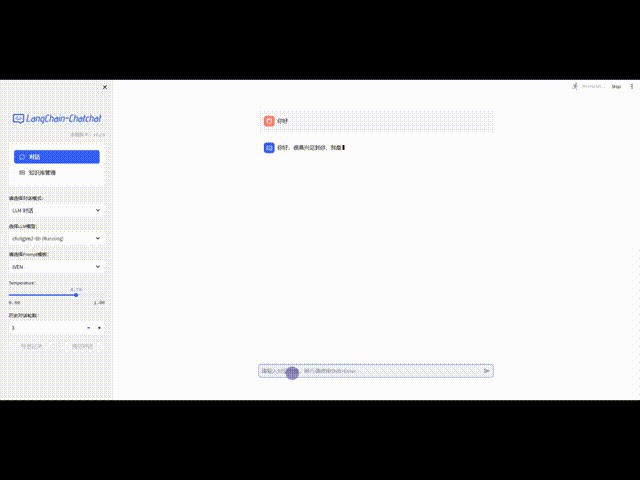
Task: Increase history rounds with the plus stepper
Action: tap(99, 328)
